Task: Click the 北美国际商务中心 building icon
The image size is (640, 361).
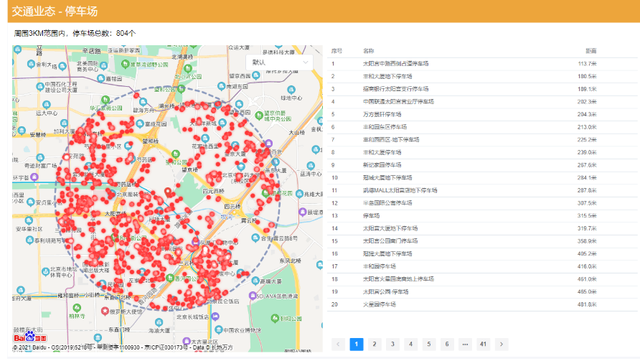Action: coord(104,66)
